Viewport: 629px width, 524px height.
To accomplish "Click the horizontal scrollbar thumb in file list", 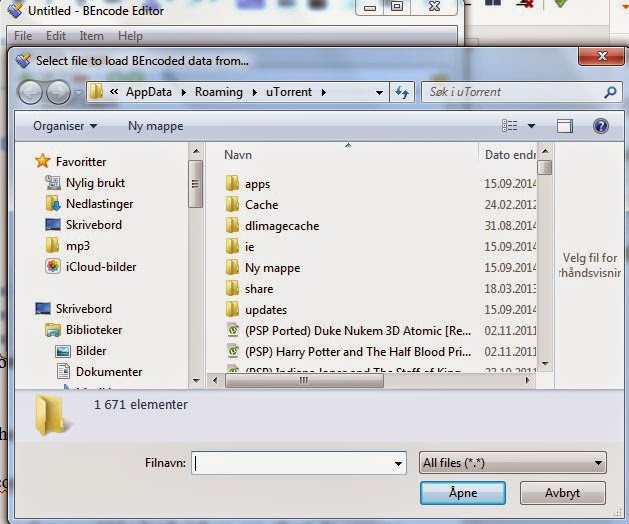I will (x=304, y=380).
